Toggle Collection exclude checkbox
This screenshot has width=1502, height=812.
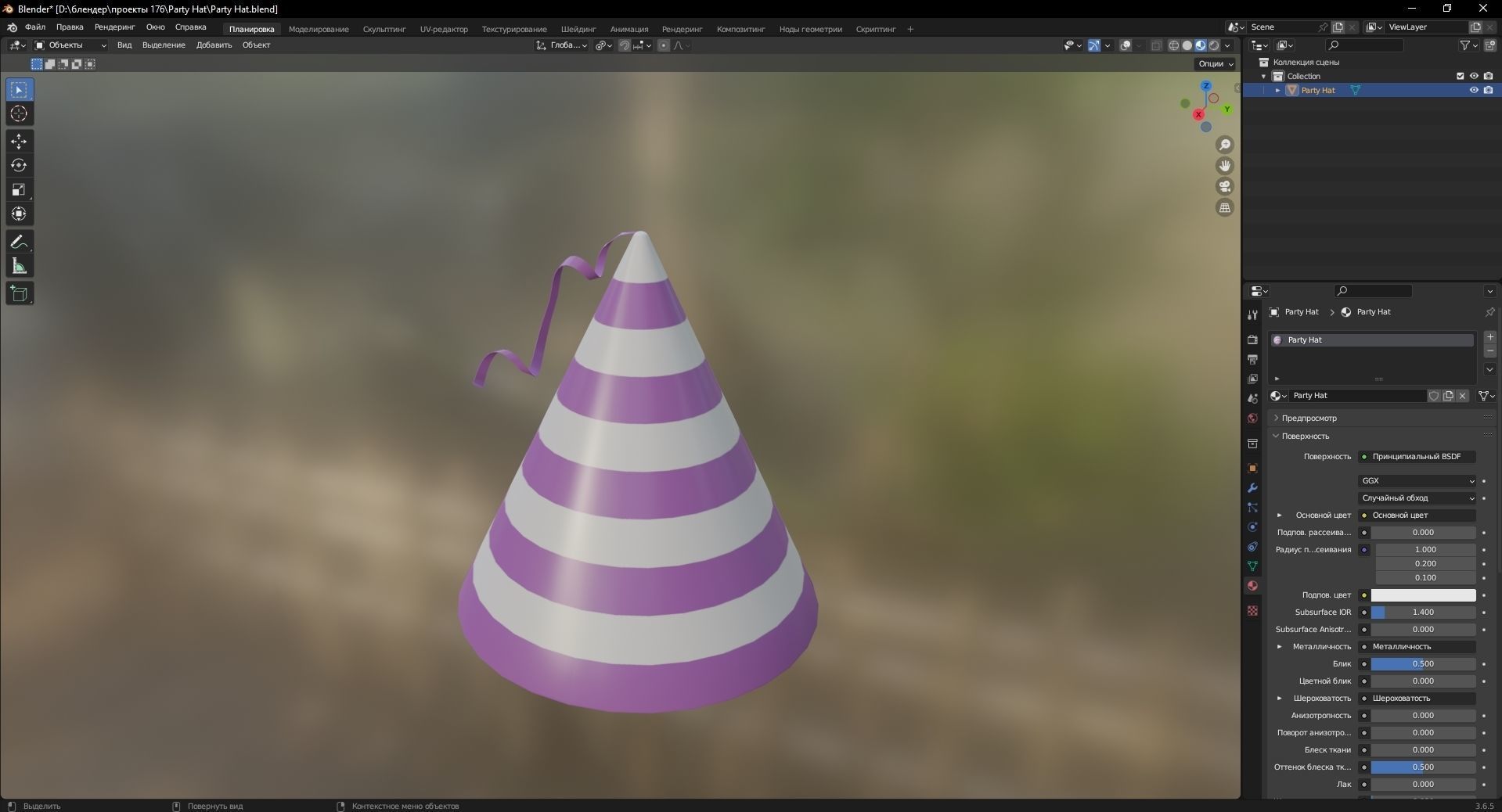click(x=1460, y=76)
